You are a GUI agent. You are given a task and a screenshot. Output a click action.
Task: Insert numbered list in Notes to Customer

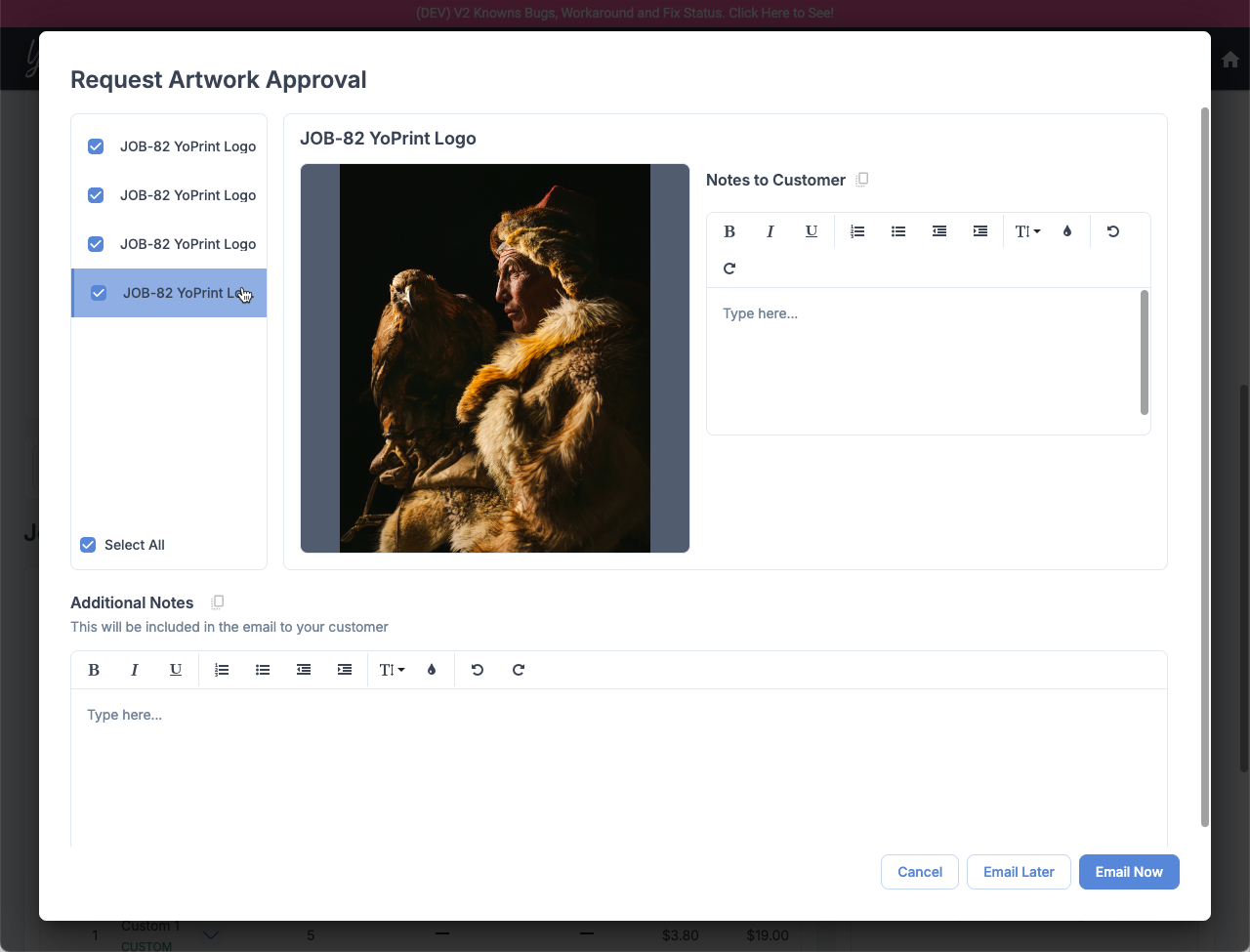pos(857,231)
